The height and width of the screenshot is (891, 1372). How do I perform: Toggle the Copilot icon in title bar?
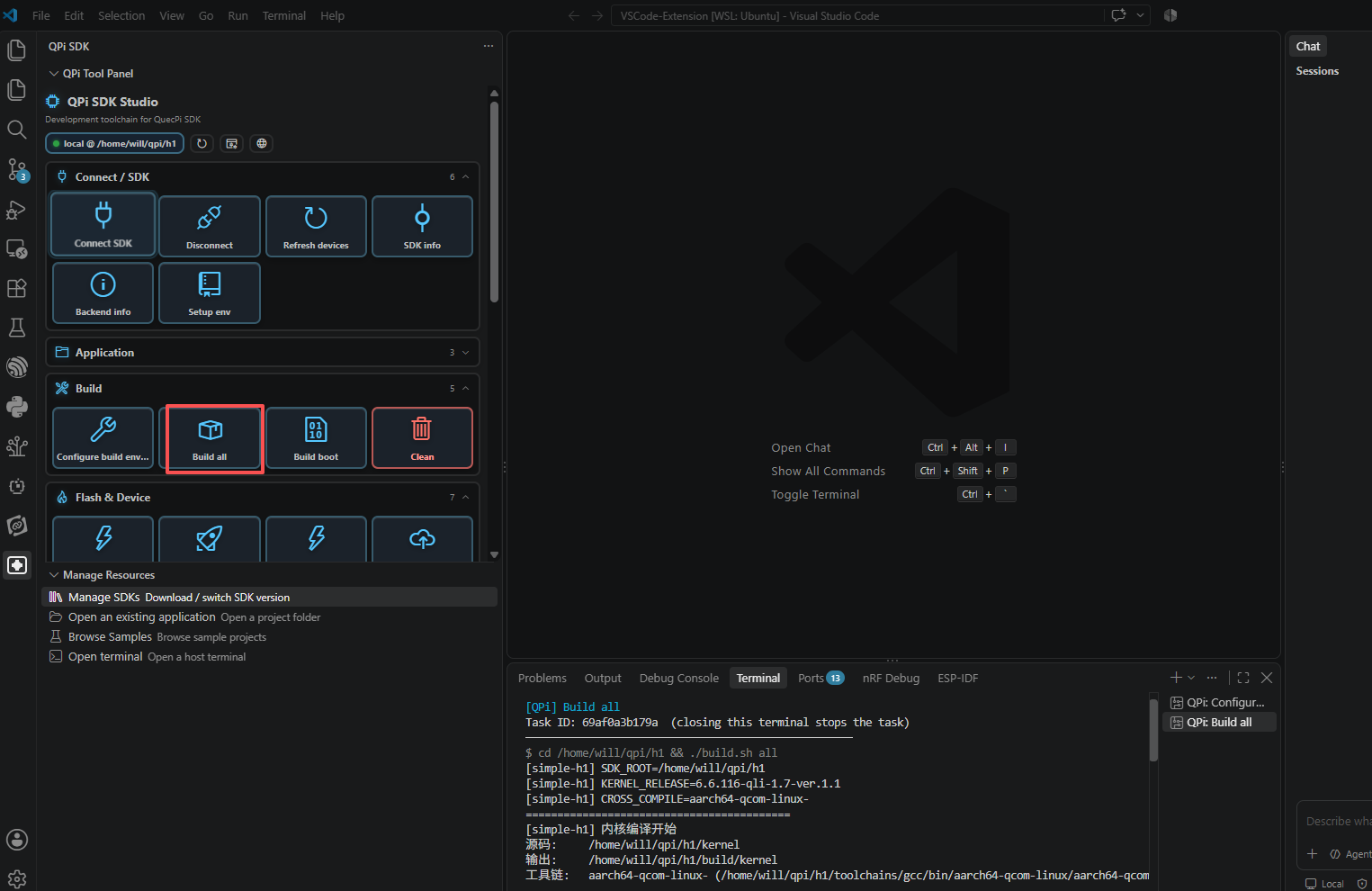click(1170, 15)
